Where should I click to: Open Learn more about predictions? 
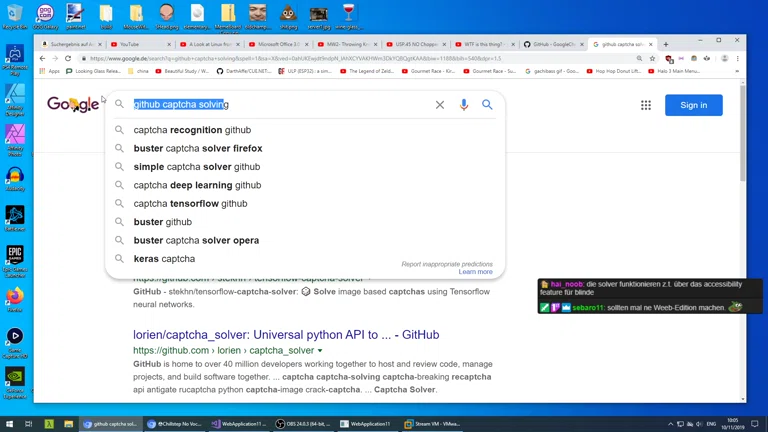coord(476,272)
